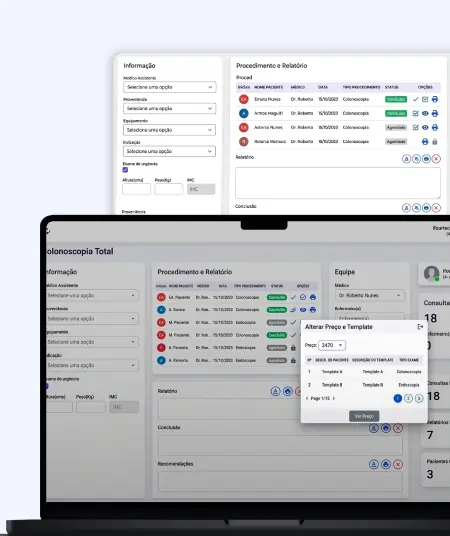450x536 pixels.
Task: Toggle the Exame de urgência checkbox in the upper panel
Action: click(125, 170)
